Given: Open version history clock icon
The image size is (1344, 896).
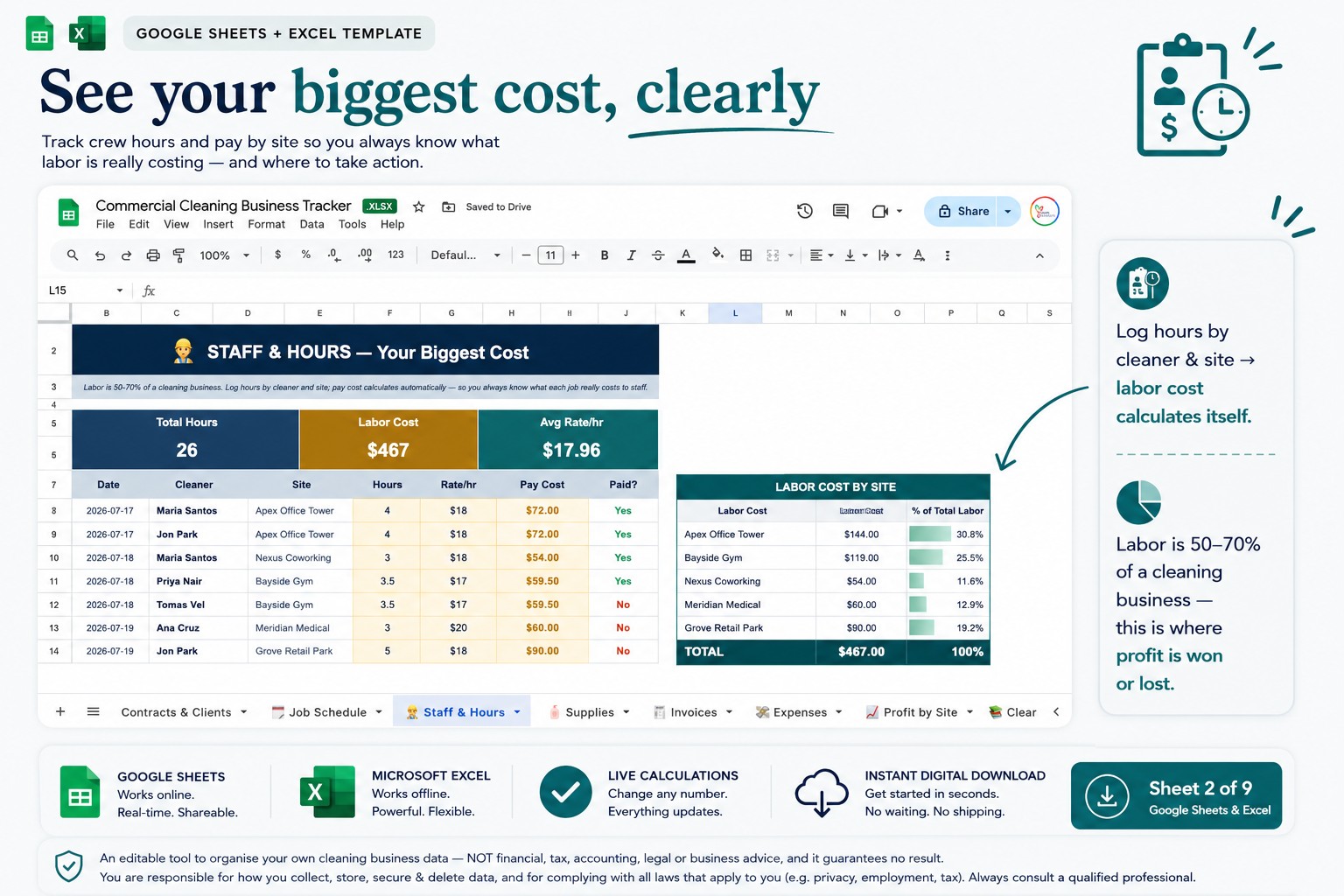Looking at the screenshot, I should (805, 211).
